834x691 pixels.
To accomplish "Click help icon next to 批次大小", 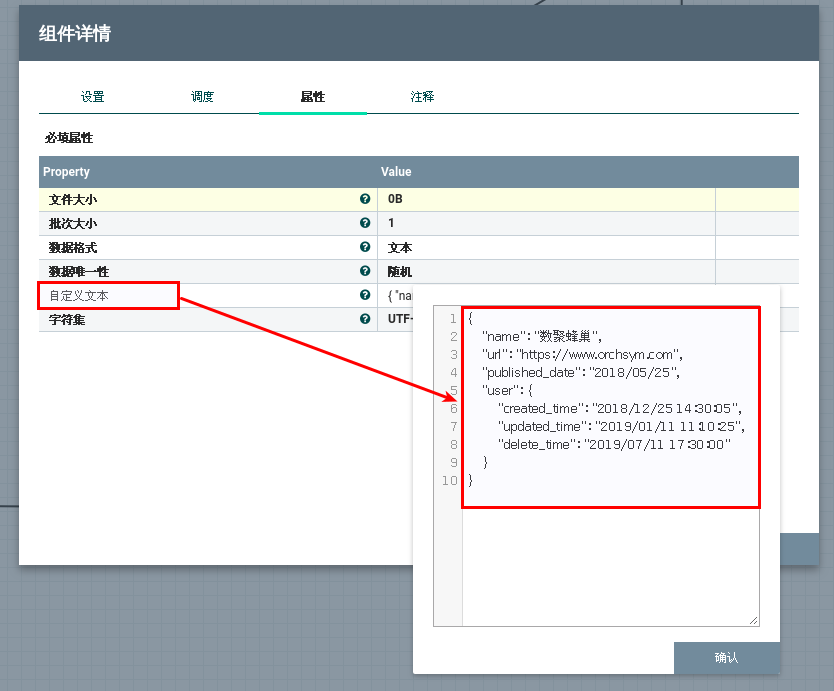I will click(365, 224).
